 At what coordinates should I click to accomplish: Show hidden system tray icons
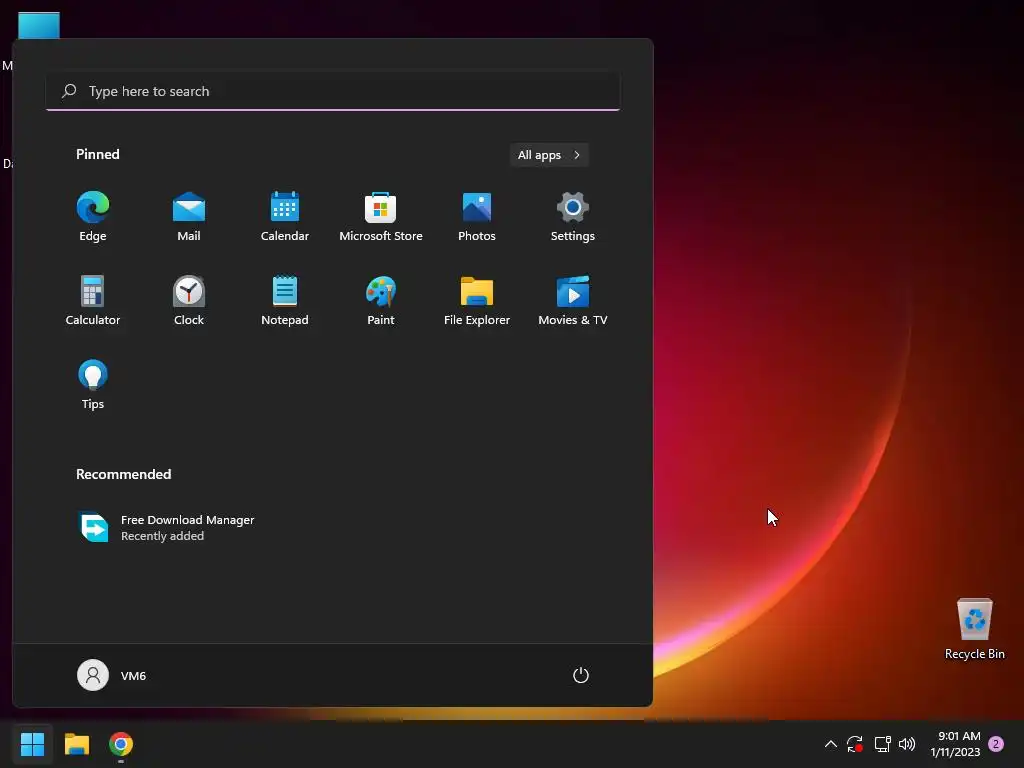pyautogui.click(x=831, y=744)
